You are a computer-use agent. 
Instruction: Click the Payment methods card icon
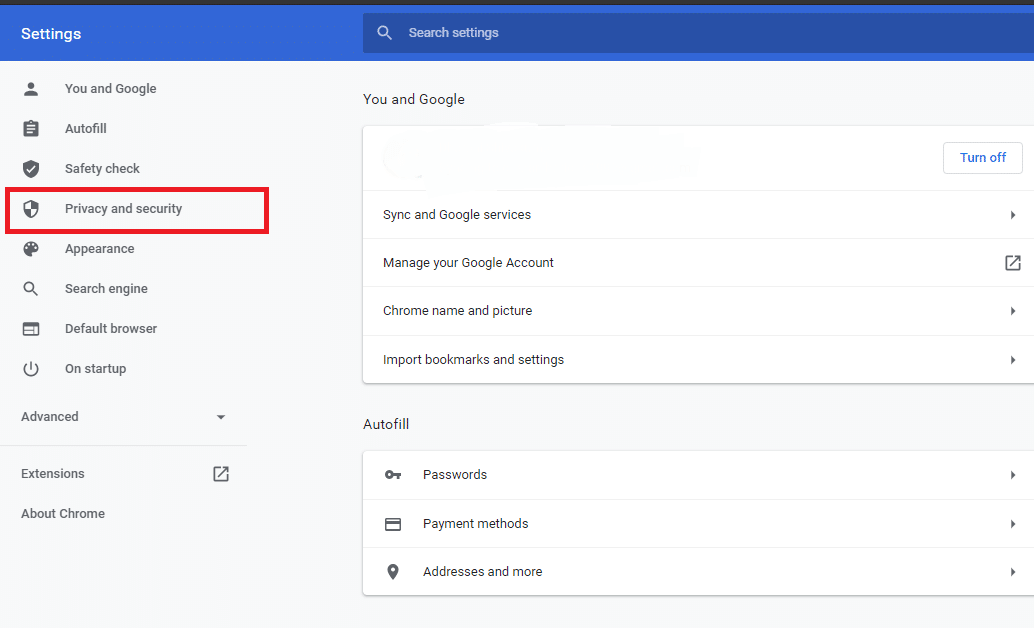point(393,524)
